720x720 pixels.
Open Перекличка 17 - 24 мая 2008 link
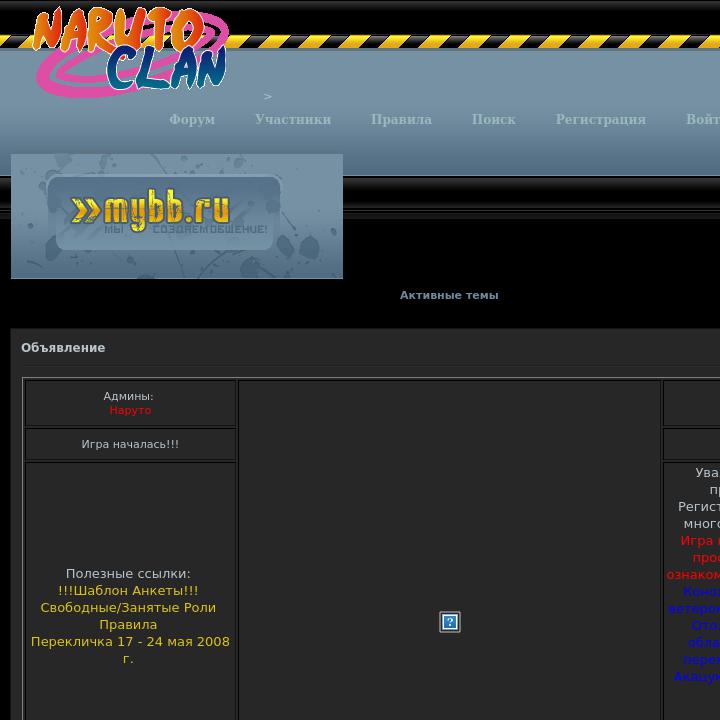(130, 650)
